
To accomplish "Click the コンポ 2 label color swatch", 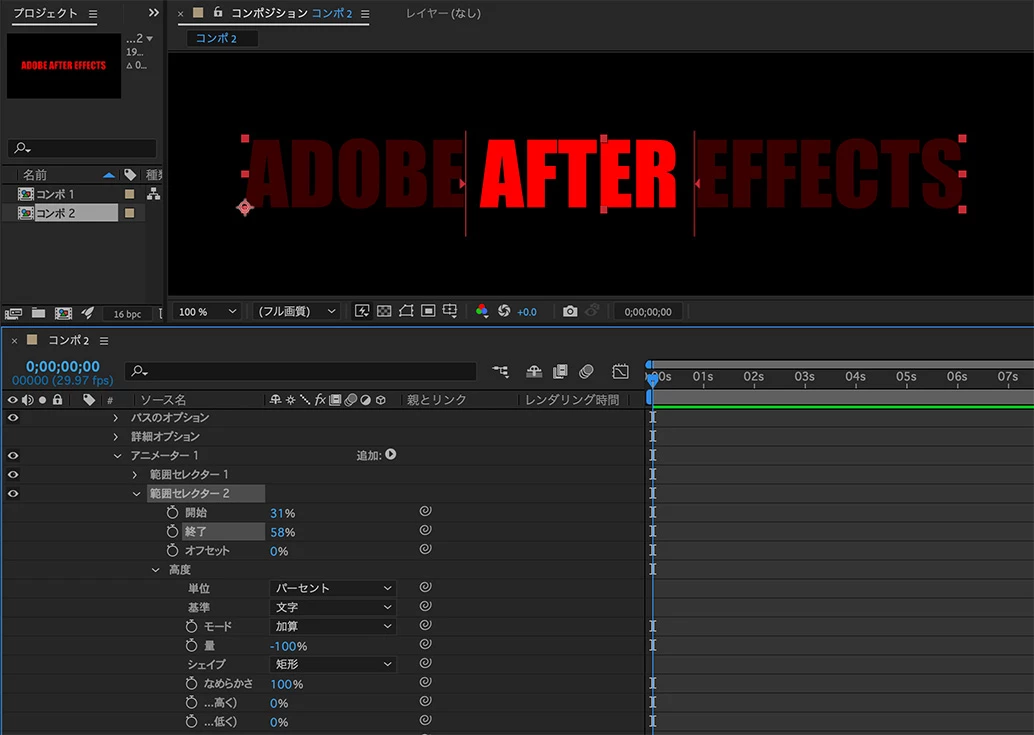I will coord(129,214).
